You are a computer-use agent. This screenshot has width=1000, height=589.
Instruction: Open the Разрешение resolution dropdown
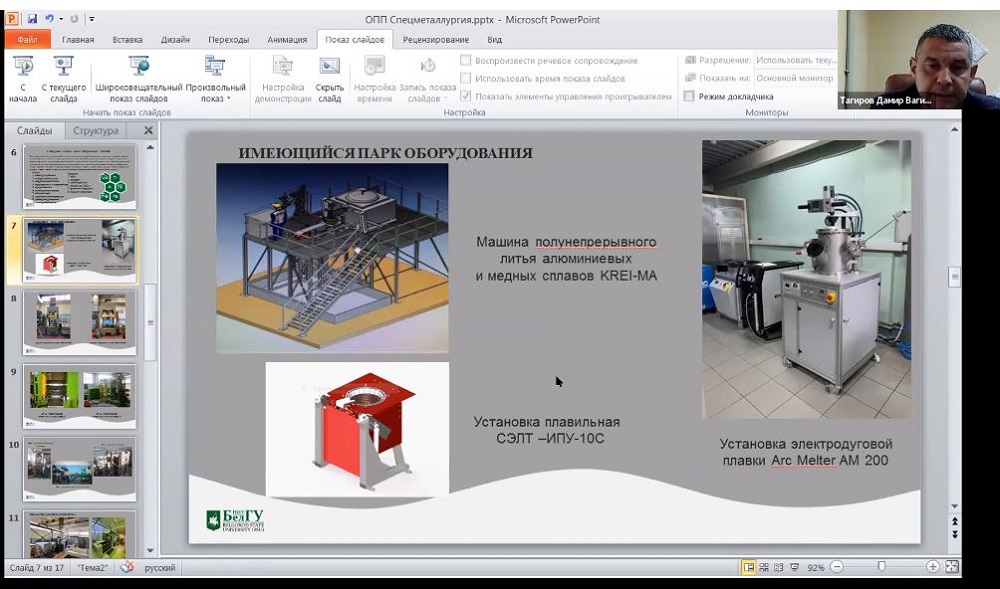click(795, 60)
